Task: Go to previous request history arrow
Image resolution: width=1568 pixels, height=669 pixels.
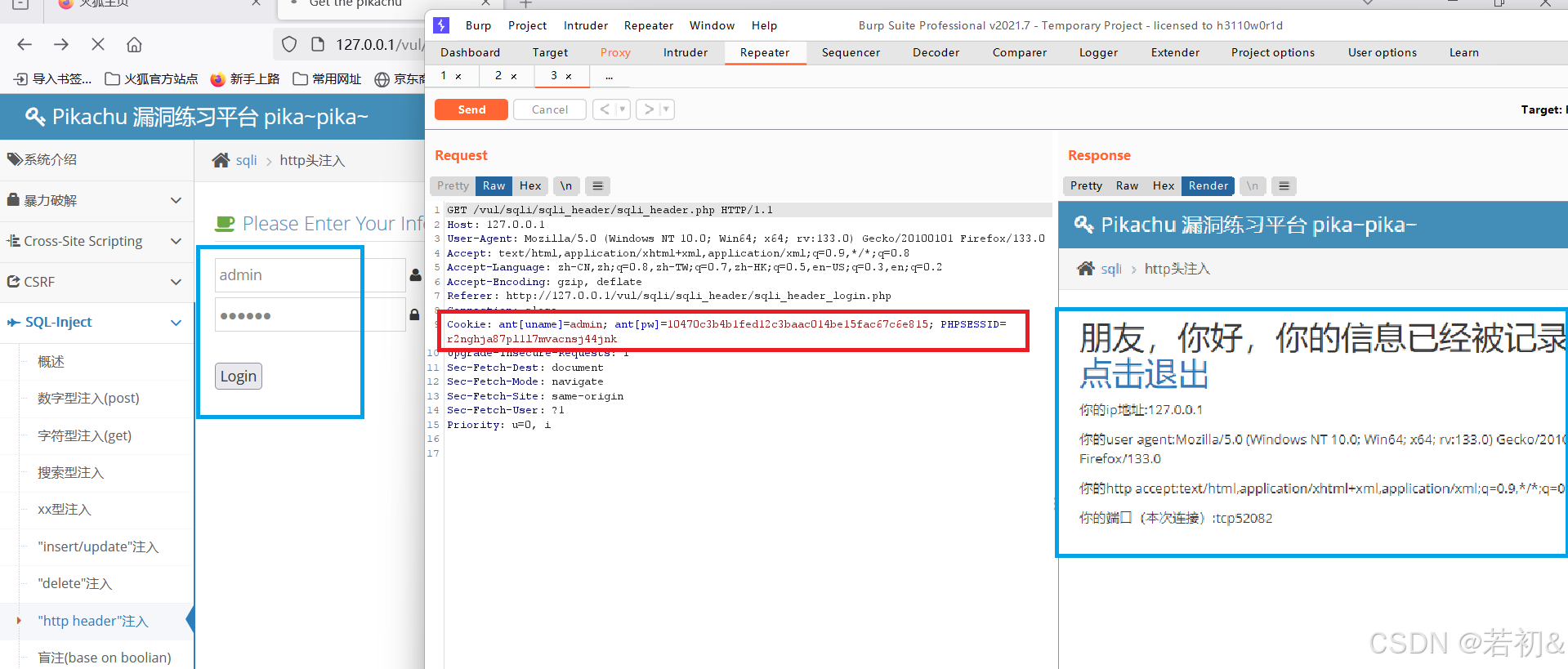Action: 605,109
